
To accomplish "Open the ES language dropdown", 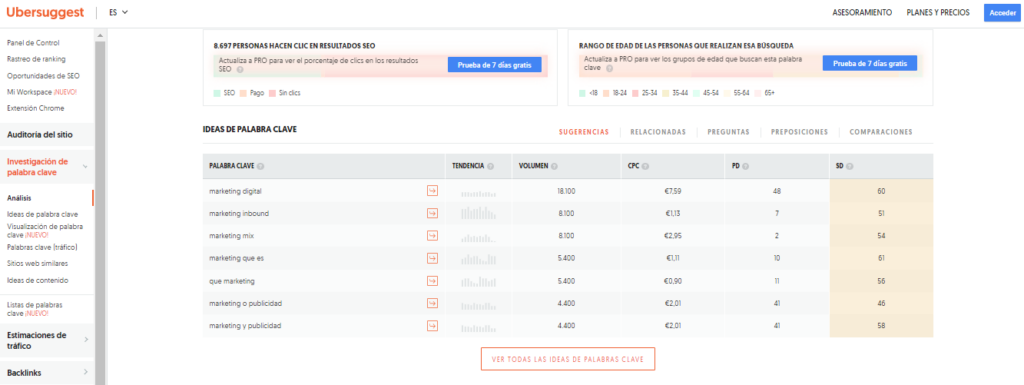I will click(118, 12).
